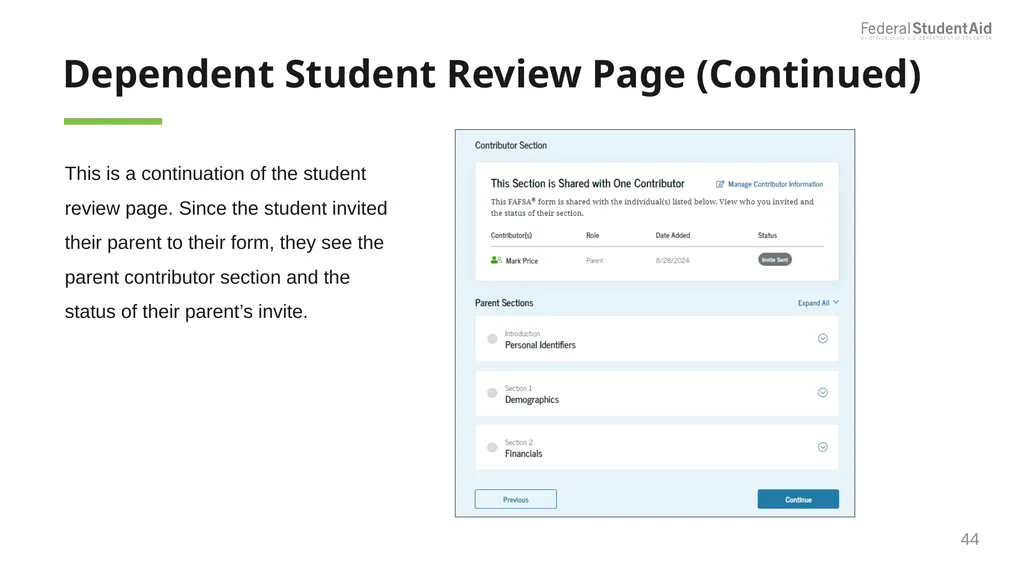The width and height of the screenshot is (1024, 575).
Task: Click the contributor person icon beside Mark Price
Action: (x=496, y=260)
